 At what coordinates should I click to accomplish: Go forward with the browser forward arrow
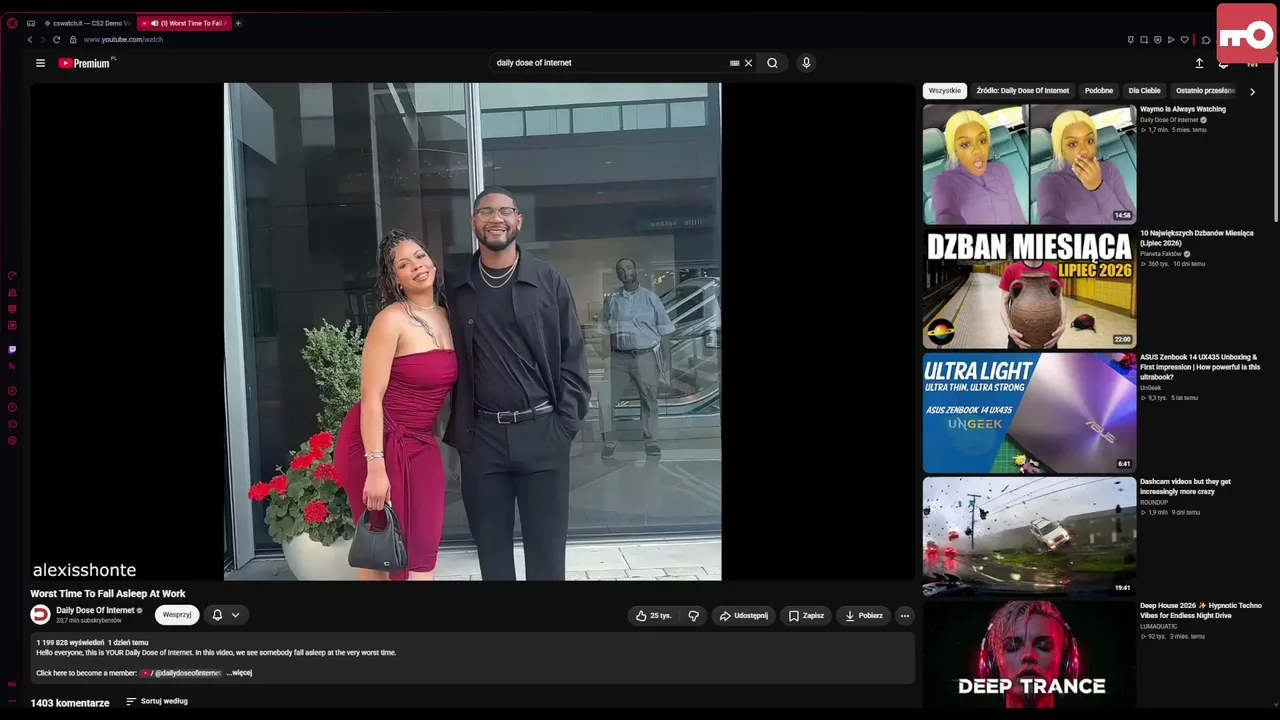coord(42,40)
